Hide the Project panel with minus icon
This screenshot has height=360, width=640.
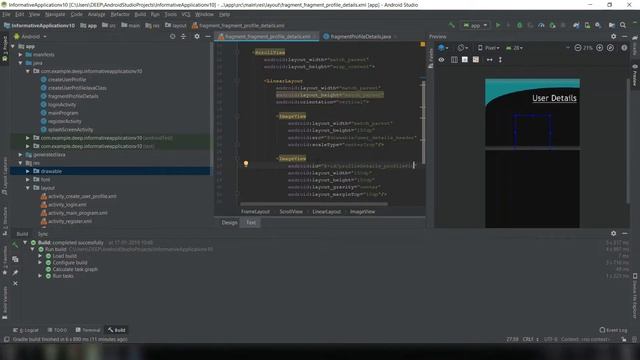pyautogui.click(x=207, y=36)
